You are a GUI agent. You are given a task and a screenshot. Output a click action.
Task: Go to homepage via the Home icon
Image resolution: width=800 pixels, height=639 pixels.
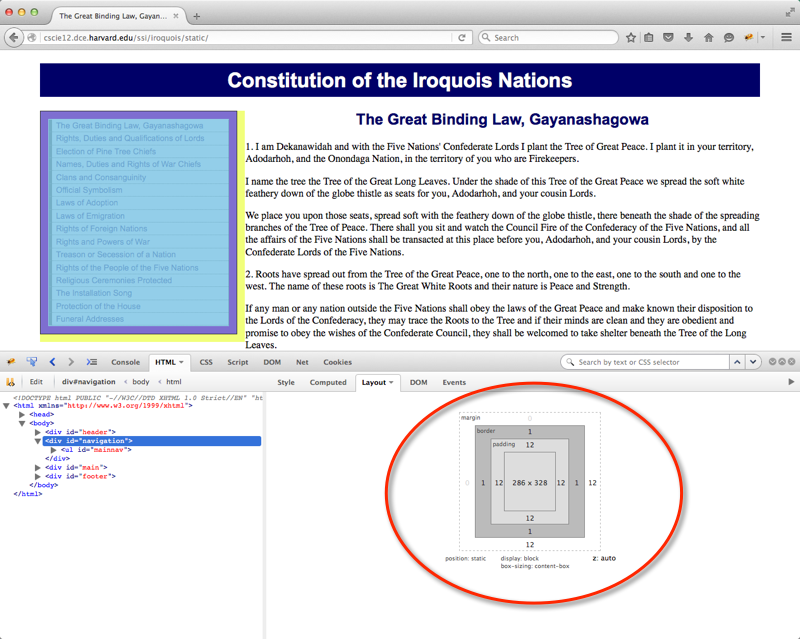pos(708,37)
